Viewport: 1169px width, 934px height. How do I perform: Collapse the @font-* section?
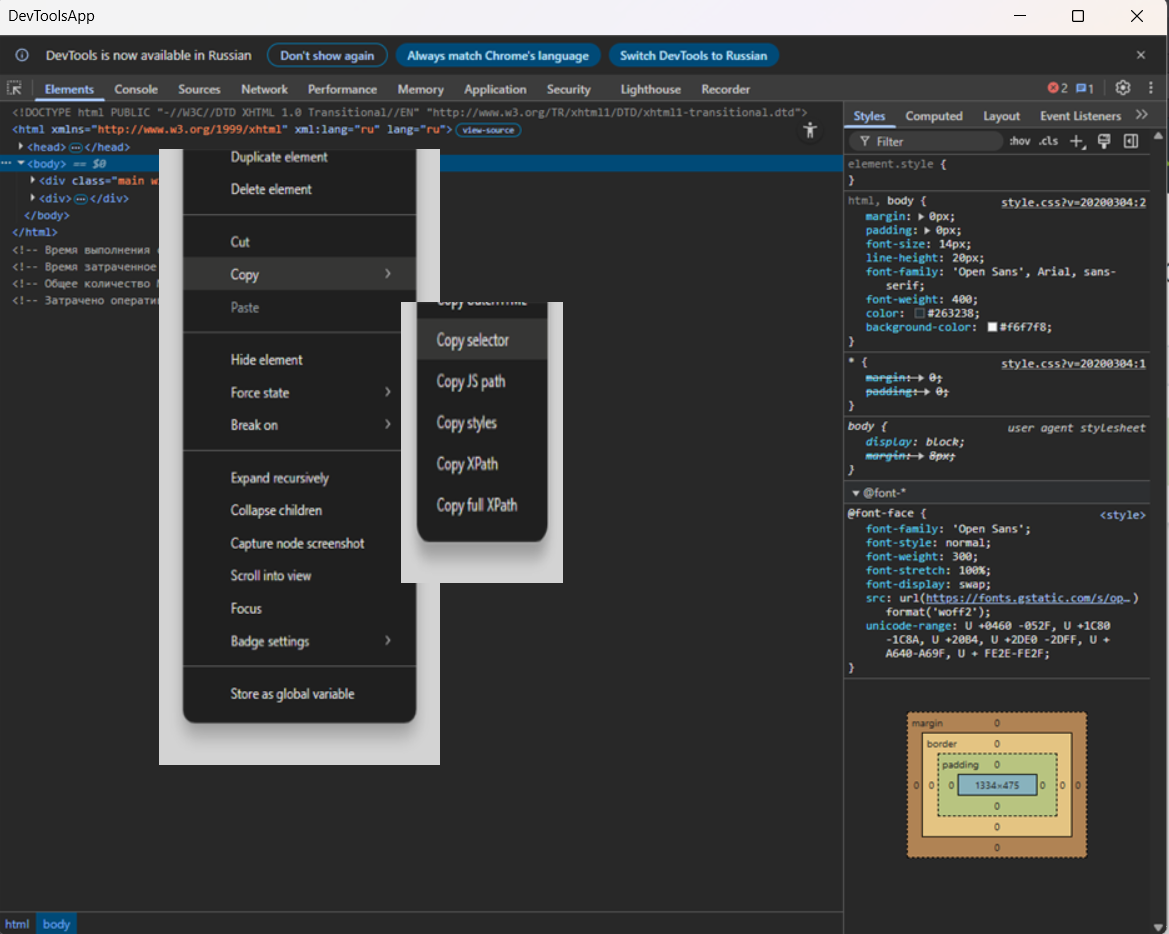tap(856, 493)
